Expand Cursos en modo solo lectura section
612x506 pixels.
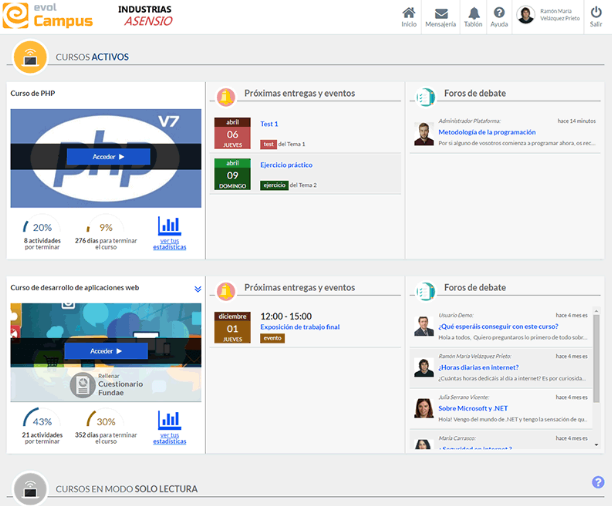click(x=30, y=488)
